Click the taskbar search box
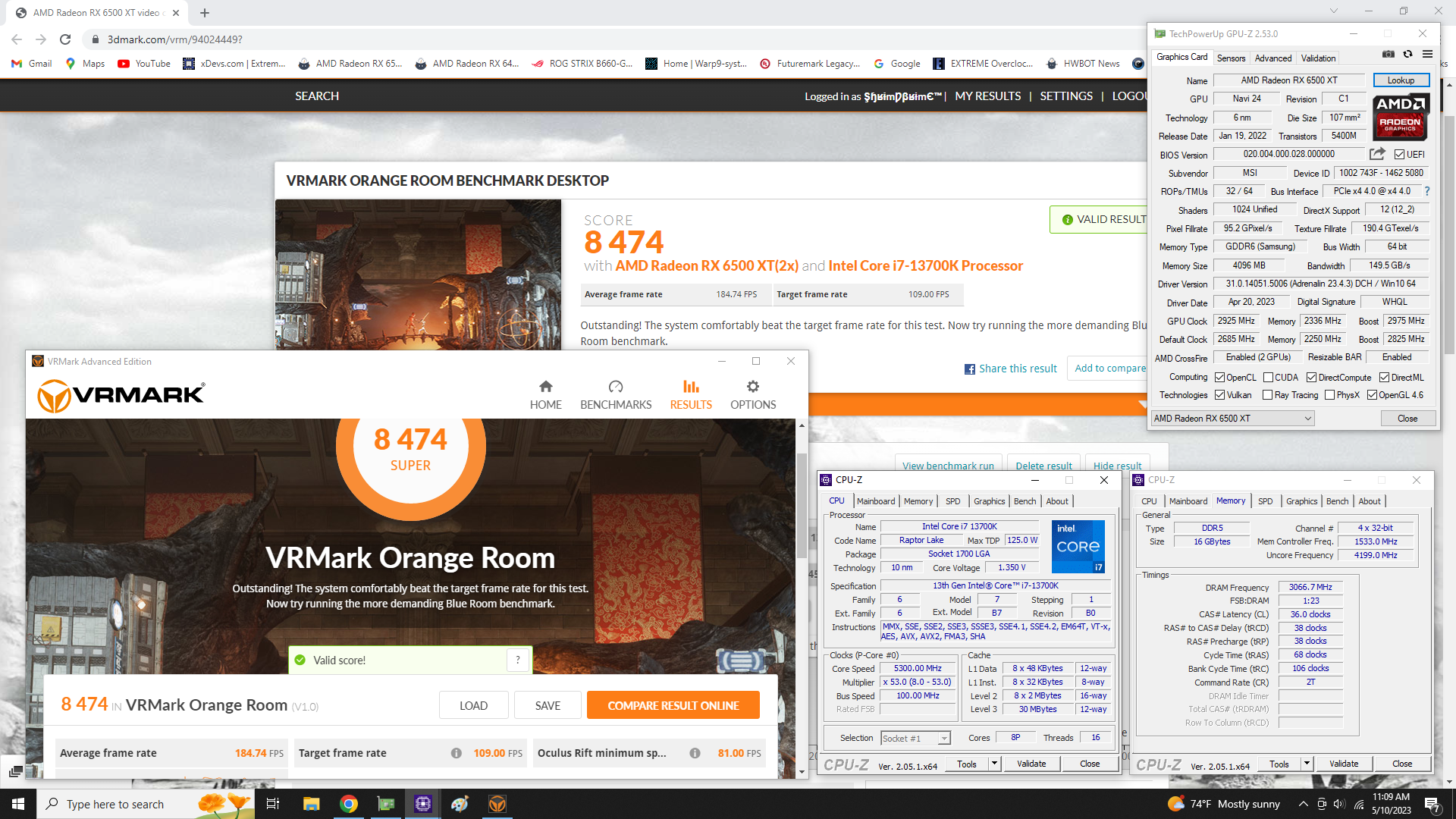Image resolution: width=1456 pixels, height=819 pixels. click(x=146, y=804)
